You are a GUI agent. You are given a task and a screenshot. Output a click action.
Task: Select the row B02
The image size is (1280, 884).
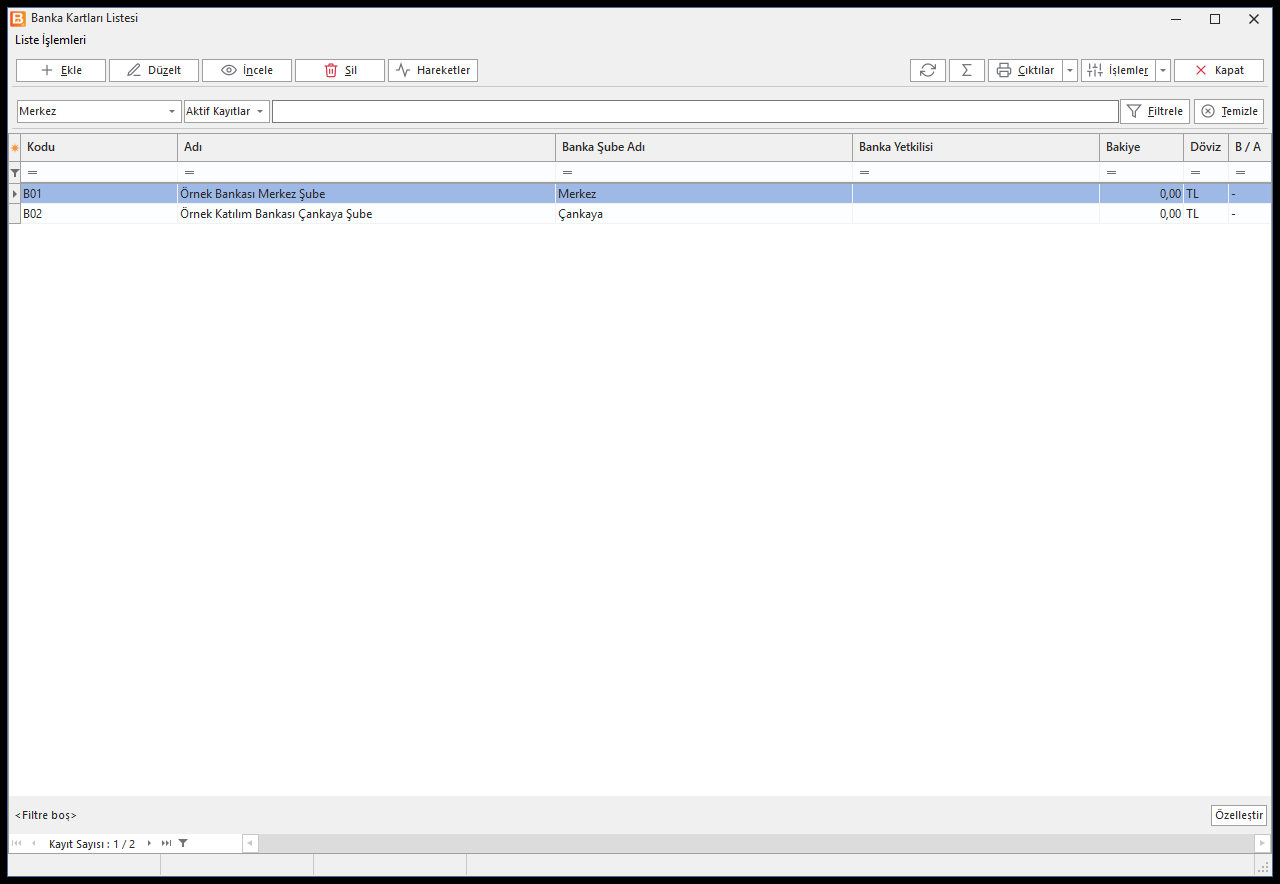tap(640, 213)
